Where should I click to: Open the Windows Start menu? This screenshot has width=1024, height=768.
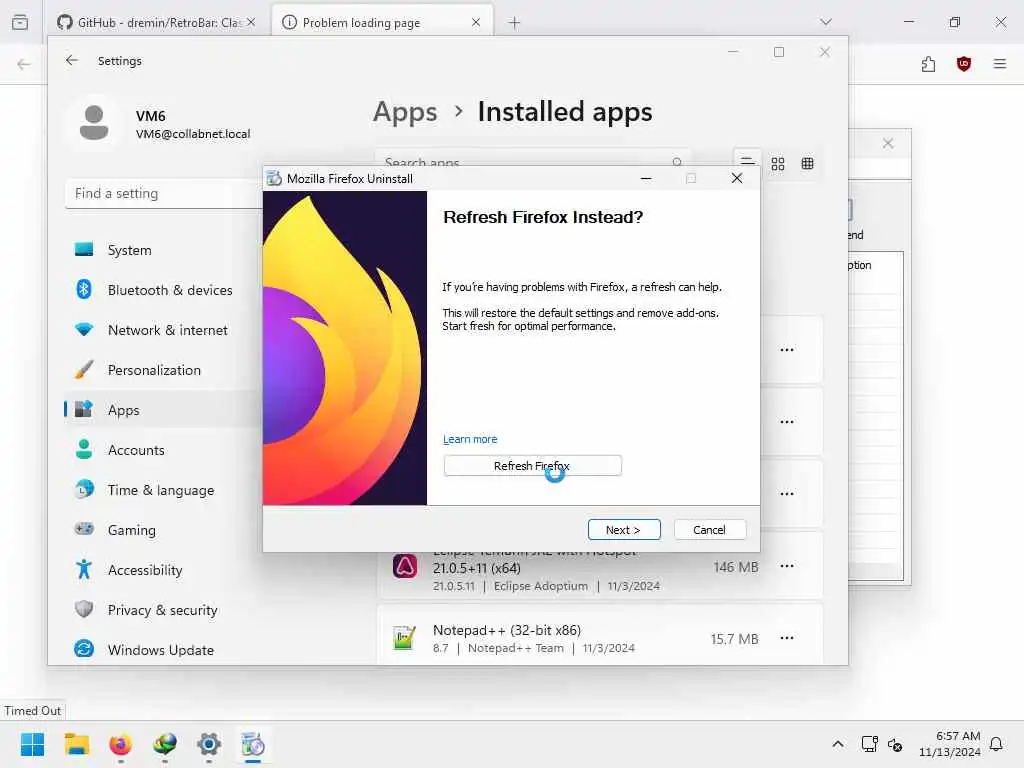pyautogui.click(x=32, y=744)
